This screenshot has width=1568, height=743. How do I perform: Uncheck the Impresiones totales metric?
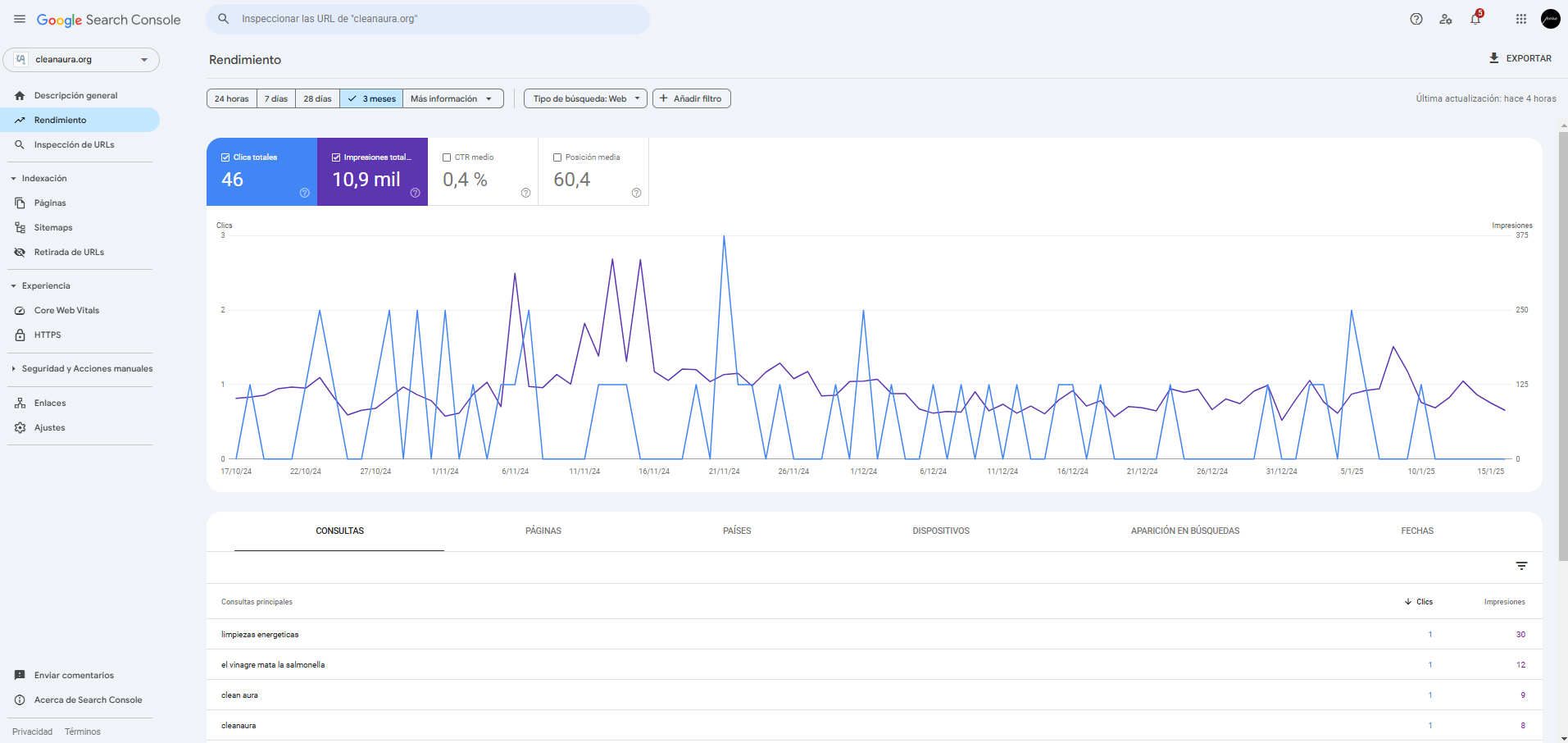pyautogui.click(x=336, y=157)
